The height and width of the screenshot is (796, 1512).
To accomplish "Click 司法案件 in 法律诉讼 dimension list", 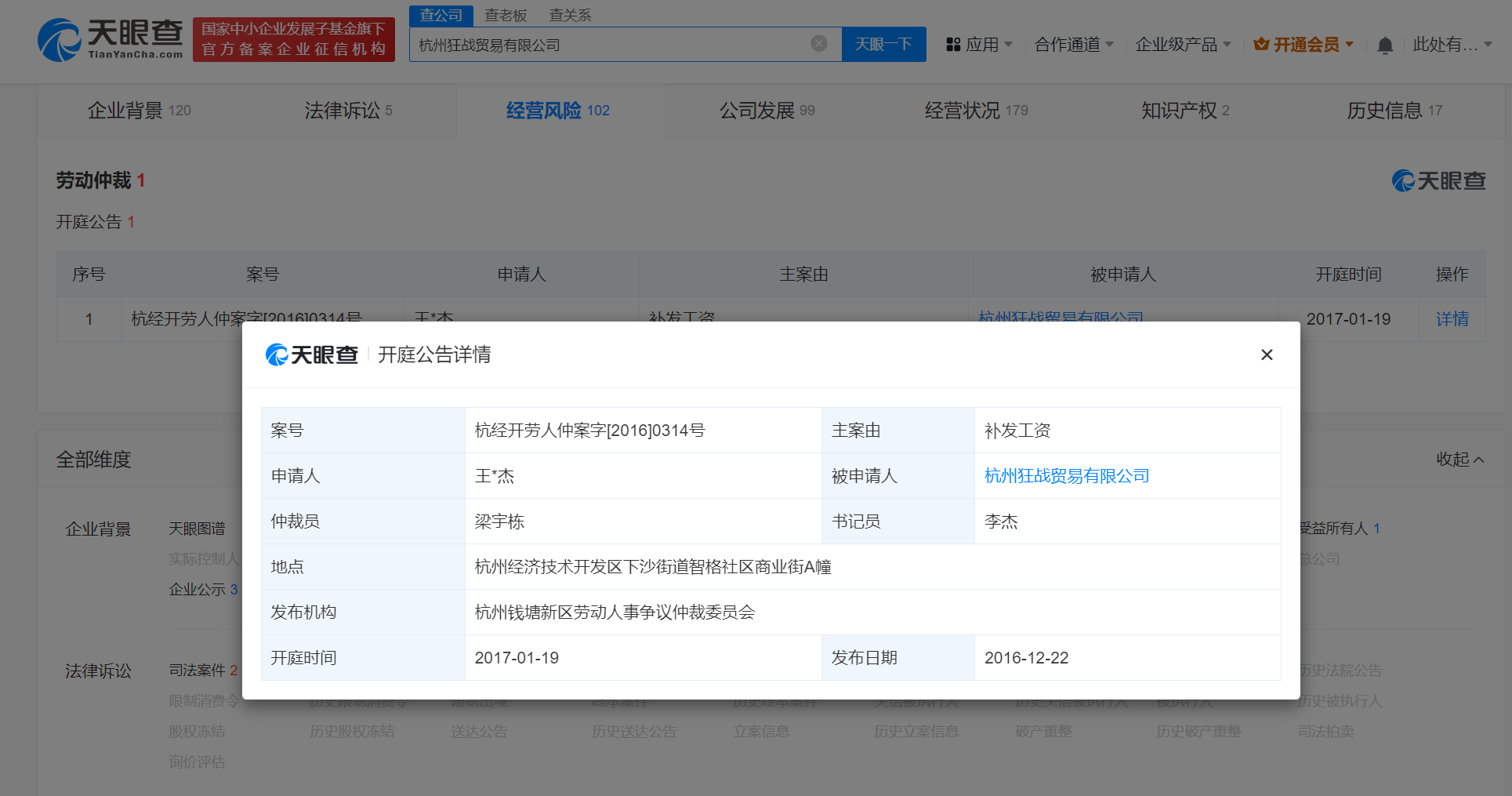I will pos(203,671).
